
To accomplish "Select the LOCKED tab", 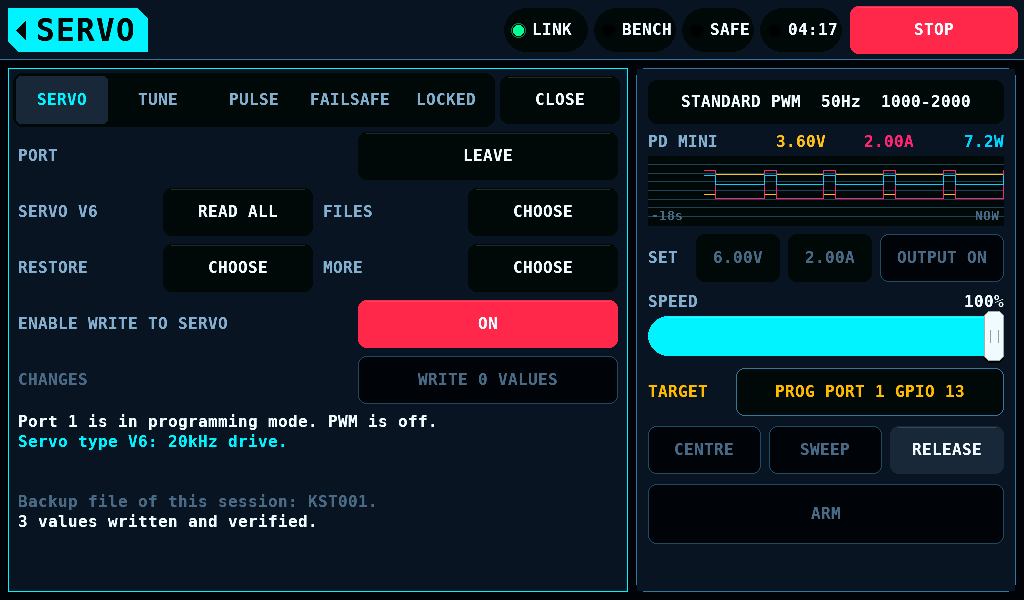I will (446, 100).
